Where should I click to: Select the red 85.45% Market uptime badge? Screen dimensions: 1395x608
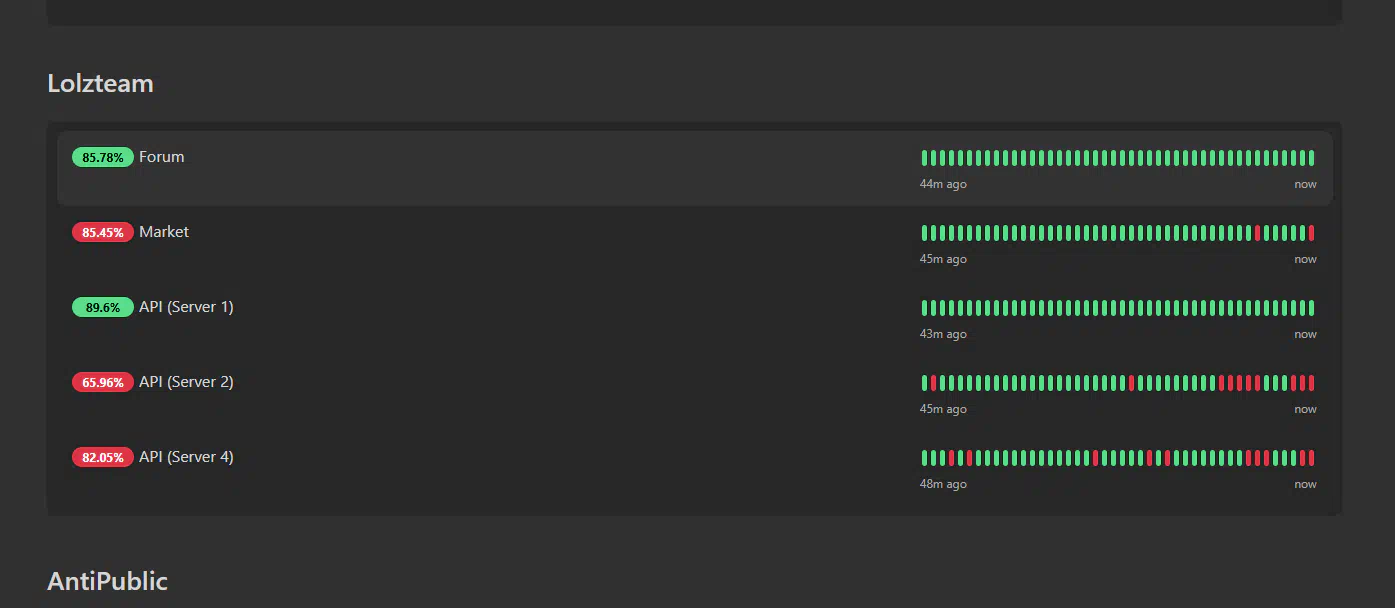[103, 233]
